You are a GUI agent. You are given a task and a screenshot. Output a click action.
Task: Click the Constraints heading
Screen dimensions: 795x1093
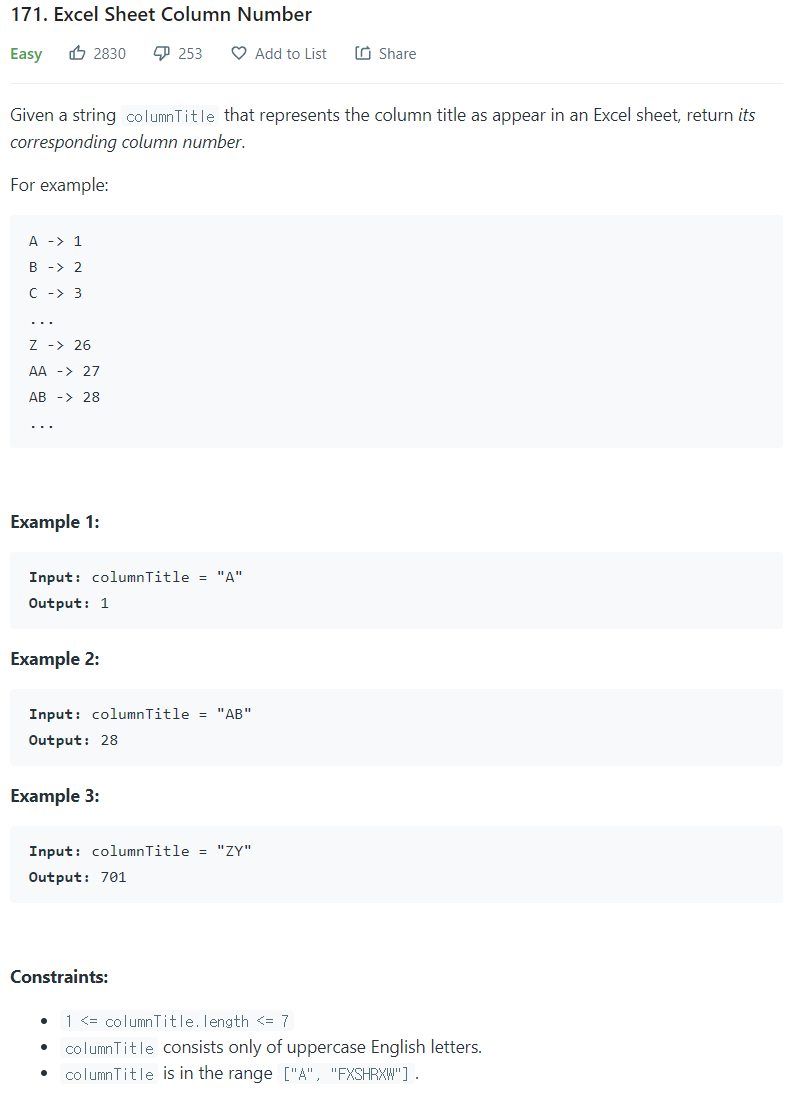pos(59,977)
